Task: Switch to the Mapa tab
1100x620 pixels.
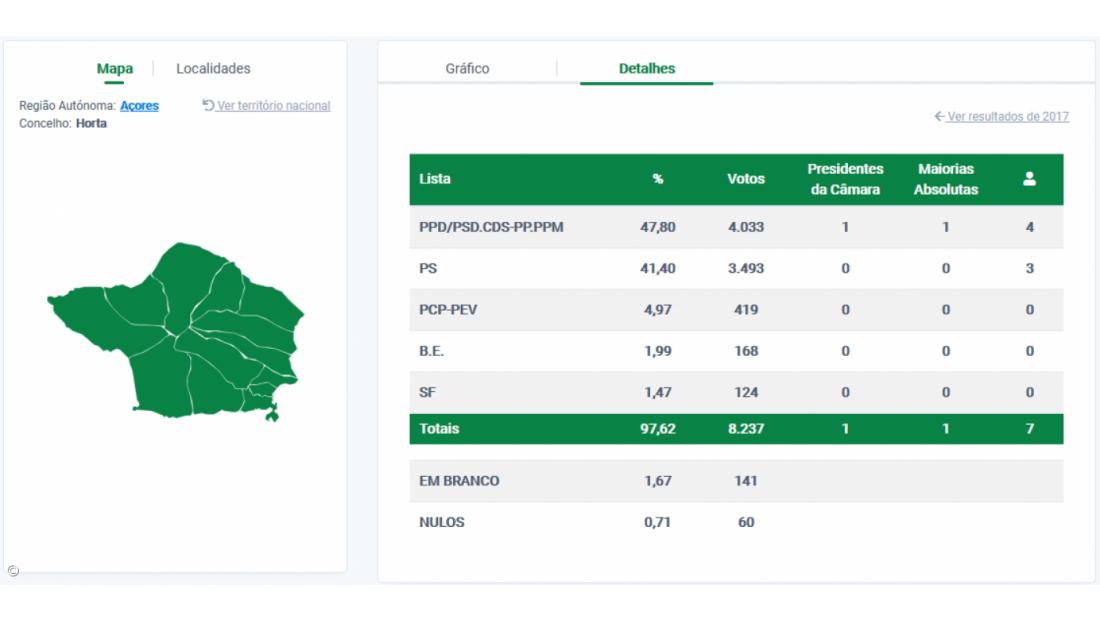Action: (x=115, y=69)
